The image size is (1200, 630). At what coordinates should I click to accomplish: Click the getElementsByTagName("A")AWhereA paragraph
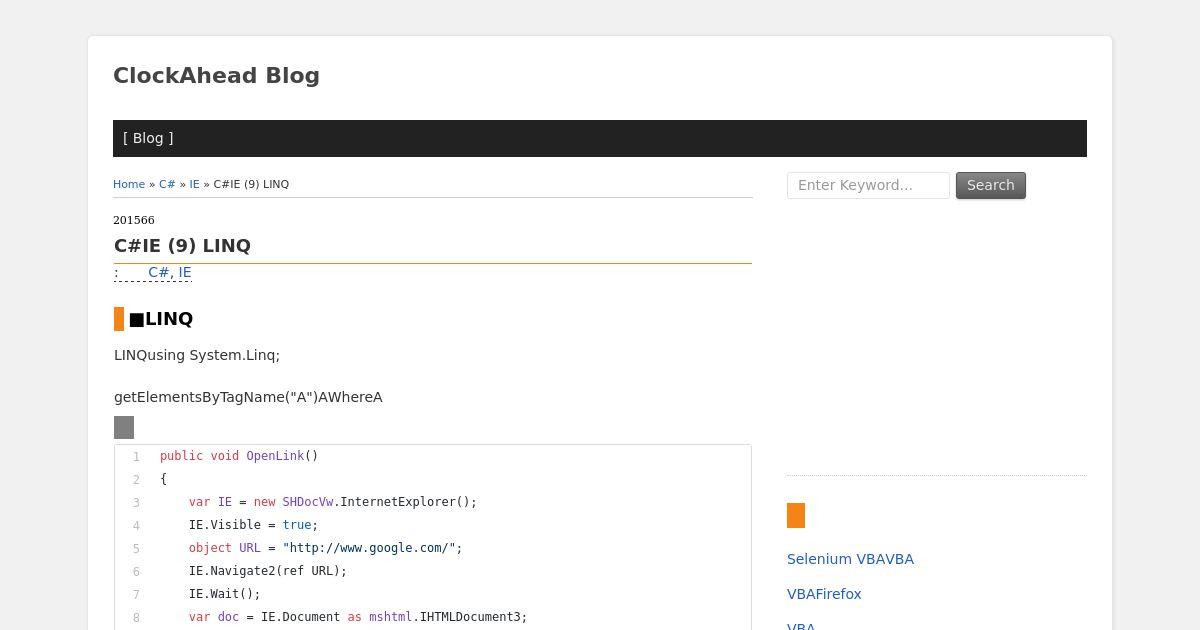coord(248,397)
